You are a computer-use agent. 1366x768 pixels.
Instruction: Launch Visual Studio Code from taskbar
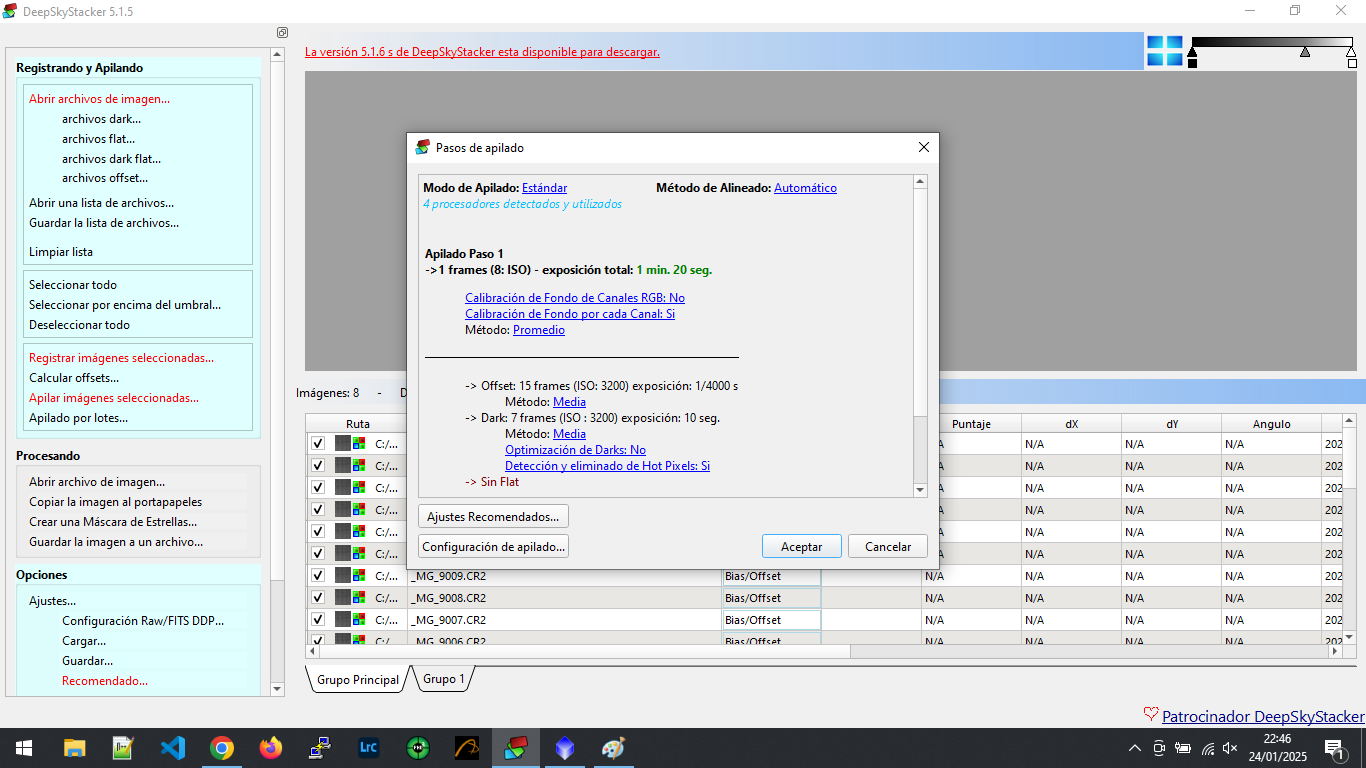(x=172, y=747)
